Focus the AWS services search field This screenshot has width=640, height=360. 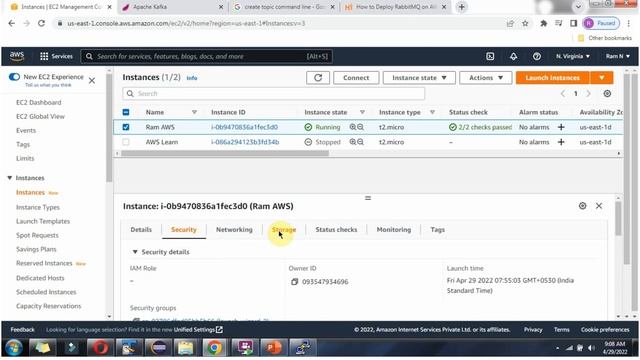[207, 56]
